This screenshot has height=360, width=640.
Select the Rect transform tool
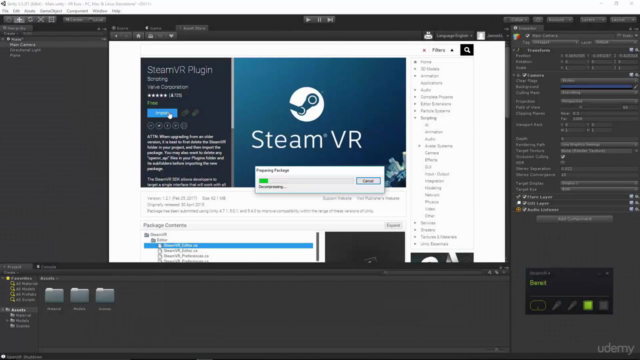[x=51, y=20]
